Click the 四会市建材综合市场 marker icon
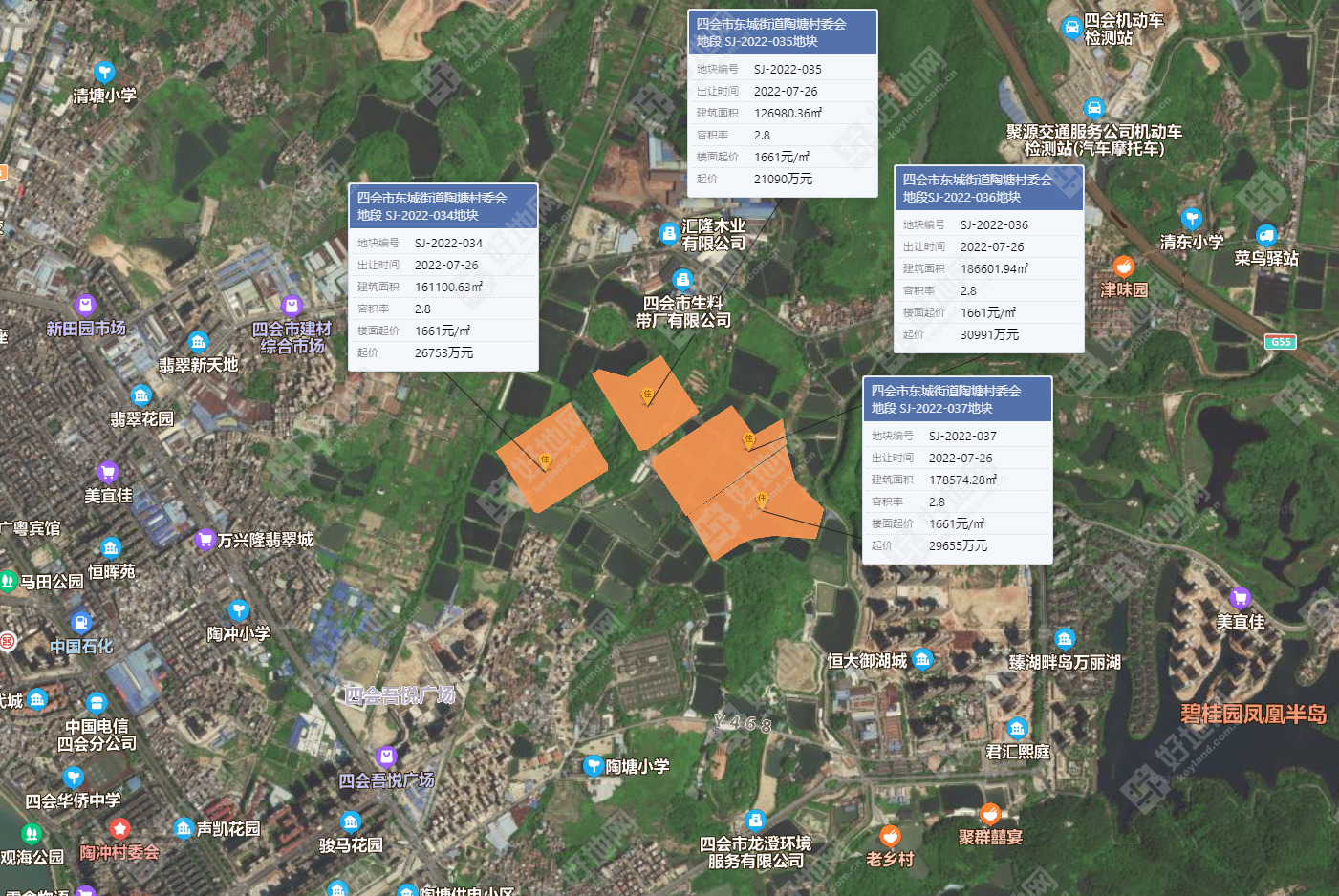The width and height of the screenshot is (1339, 896). (292, 306)
